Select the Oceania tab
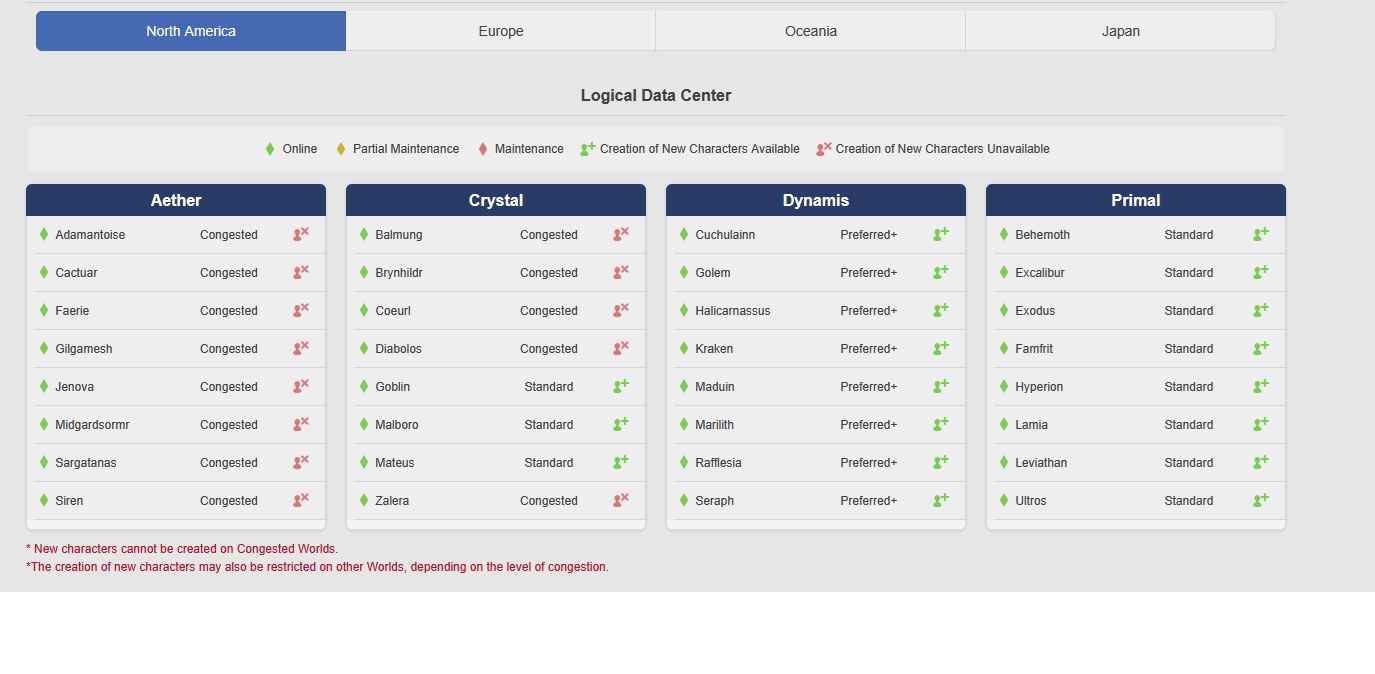The image size is (1375, 674). click(x=811, y=31)
